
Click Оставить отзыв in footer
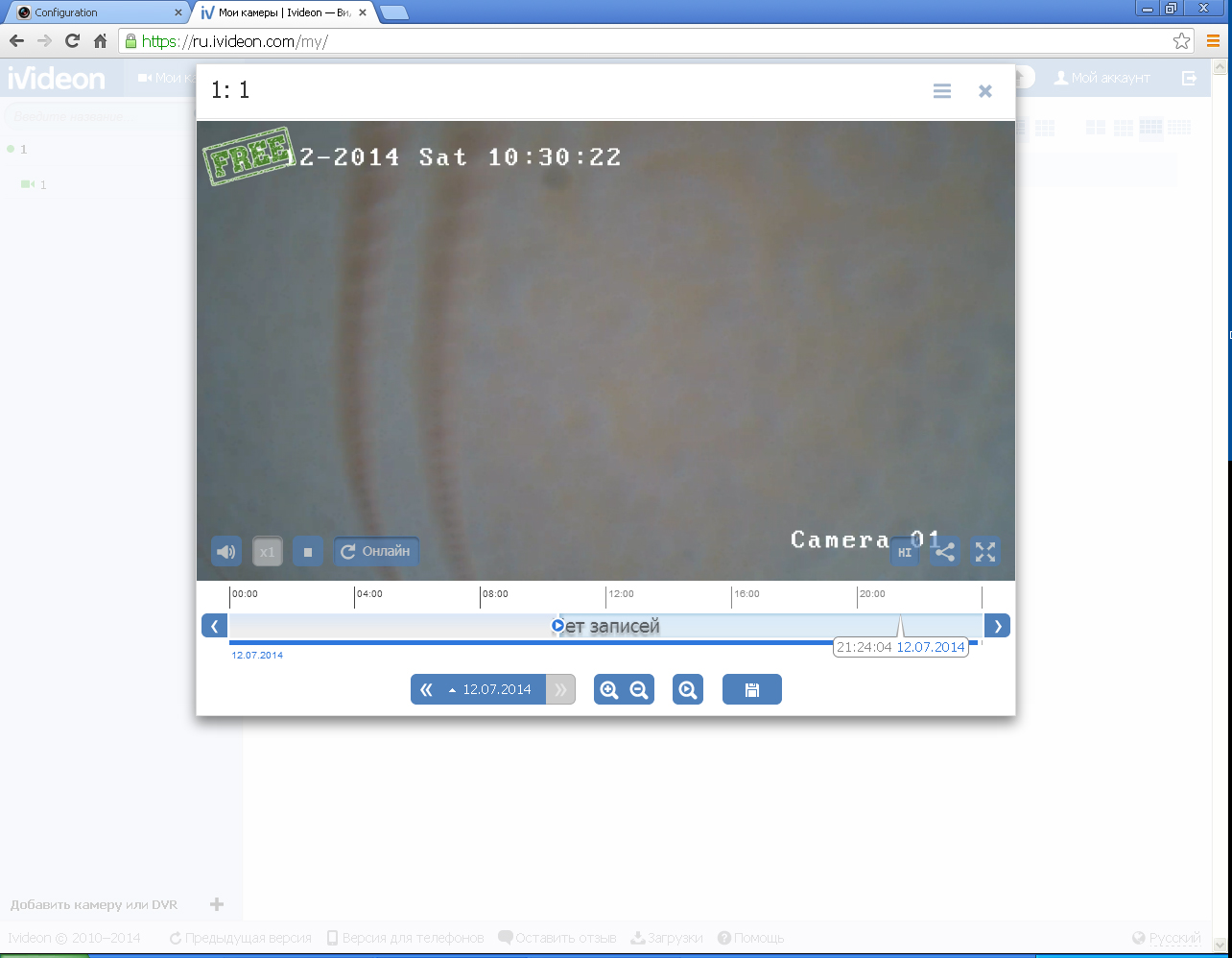557,938
